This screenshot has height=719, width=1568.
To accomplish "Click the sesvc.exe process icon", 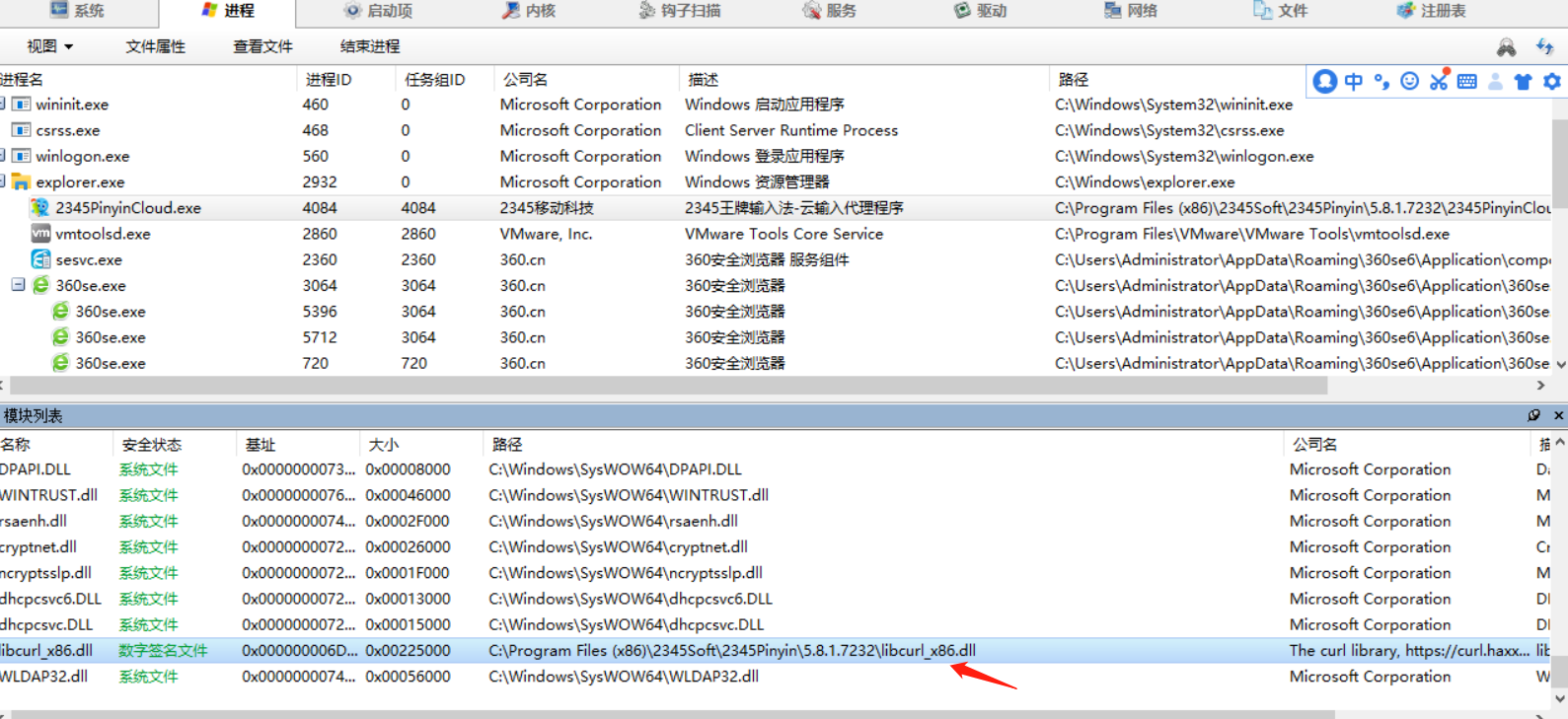I will (40, 259).
